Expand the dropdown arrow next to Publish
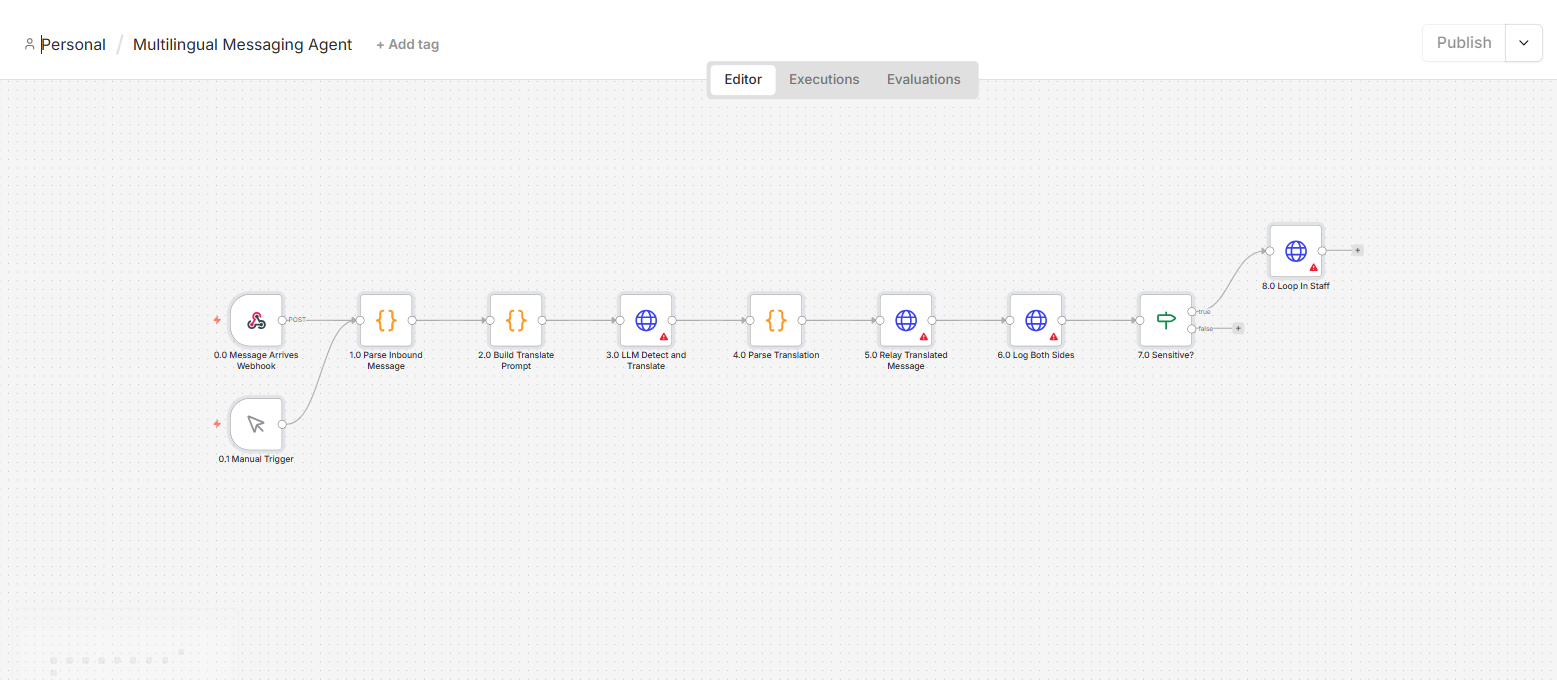 click(x=1524, y=43)
